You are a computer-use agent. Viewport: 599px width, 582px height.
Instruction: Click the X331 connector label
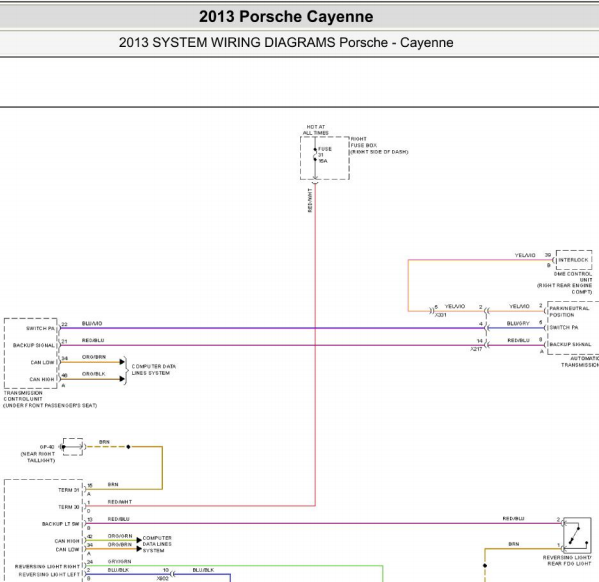coord(440,315)
